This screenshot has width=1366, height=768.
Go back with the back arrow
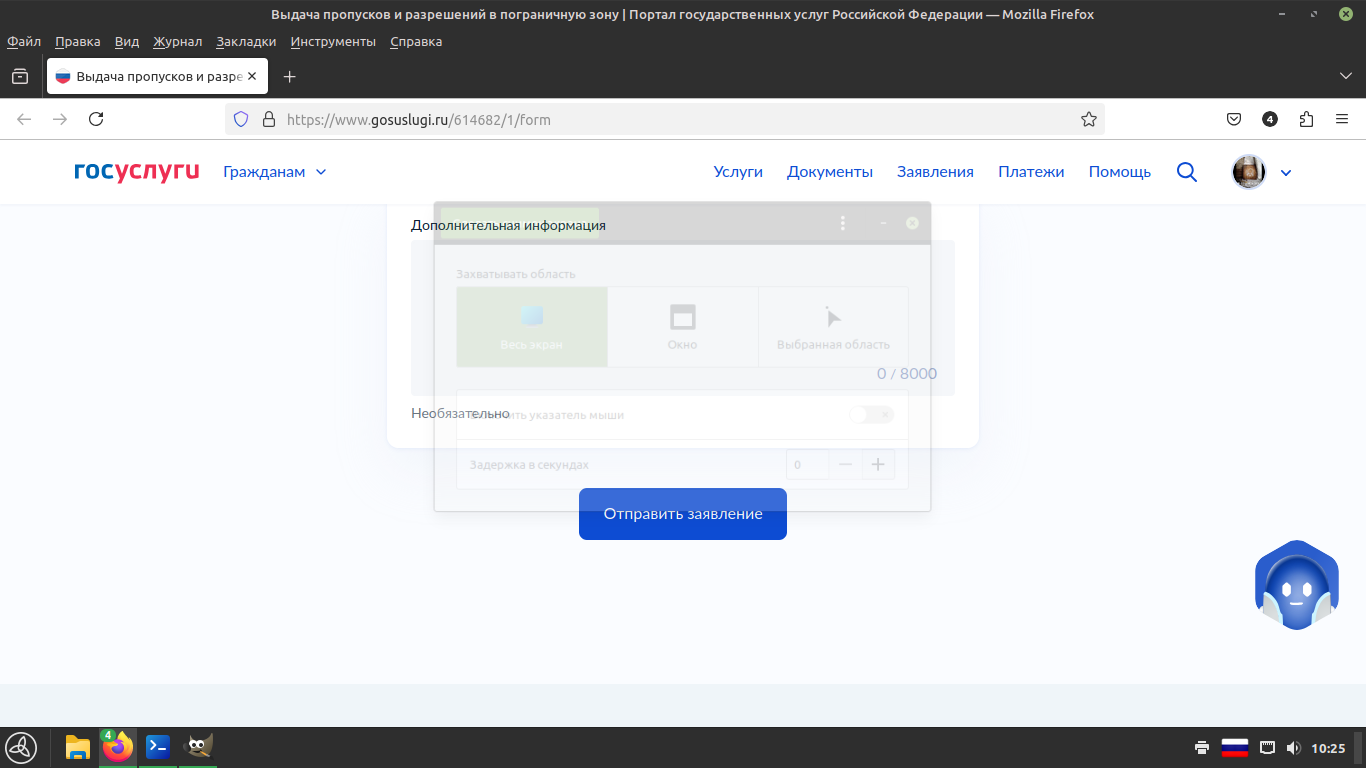(x=24, y=119)
